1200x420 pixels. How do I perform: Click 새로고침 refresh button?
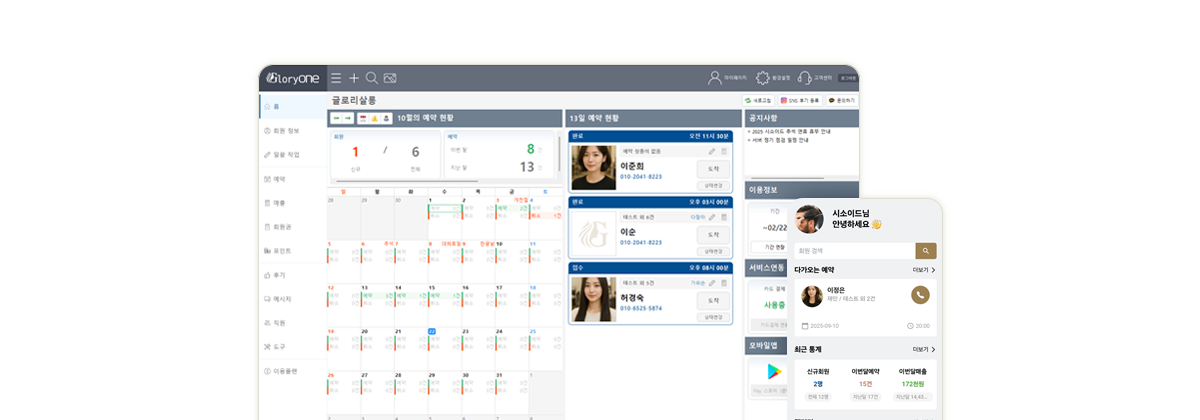tap(758, 100)
